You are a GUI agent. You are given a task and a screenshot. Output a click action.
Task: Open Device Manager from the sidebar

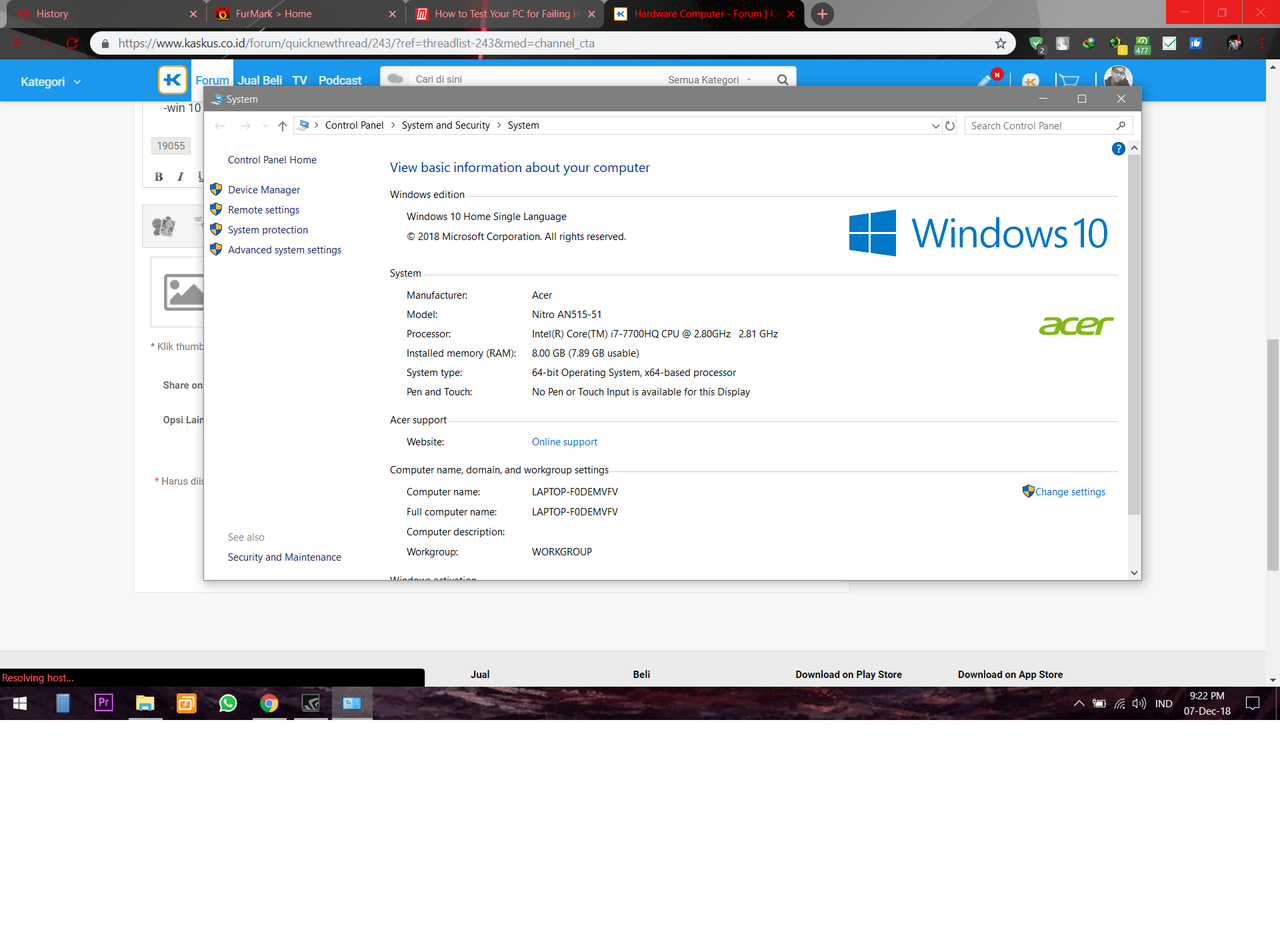coord(264,190)
